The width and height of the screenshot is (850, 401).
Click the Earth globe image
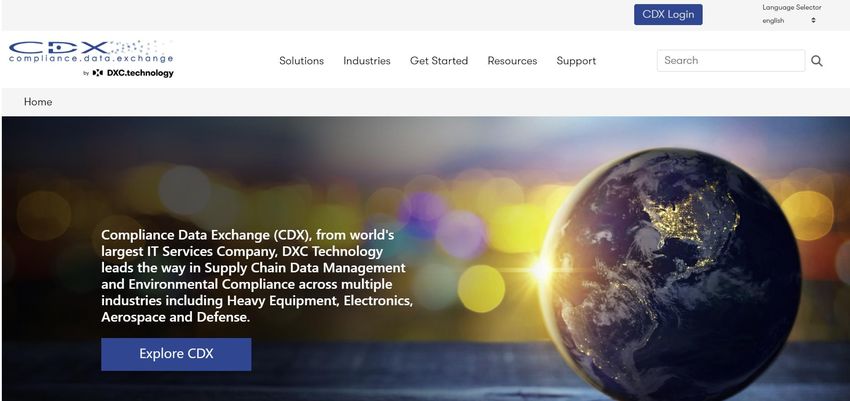(670, 274)
